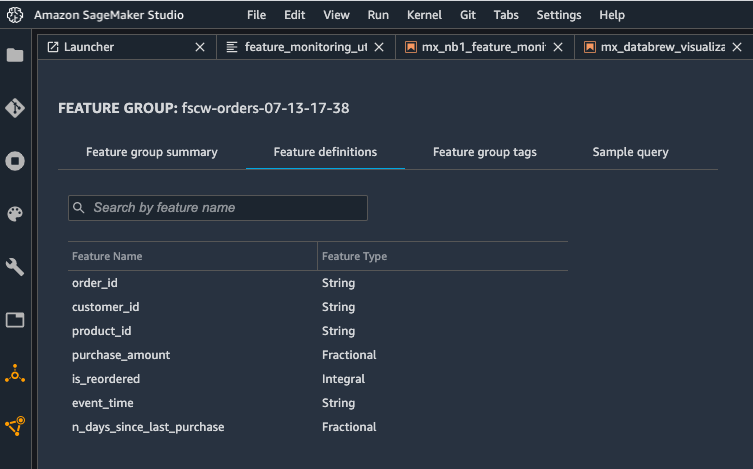Select the order_id feature row
This screenshot has width=753, height=469.
coord(318,283)
